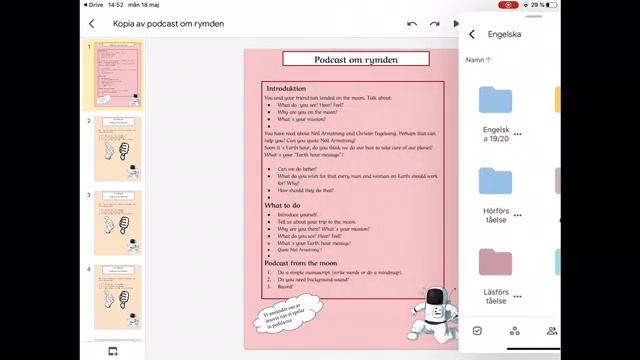Undo the last edit
Screen dimensions: 640x360
(412, 24)
